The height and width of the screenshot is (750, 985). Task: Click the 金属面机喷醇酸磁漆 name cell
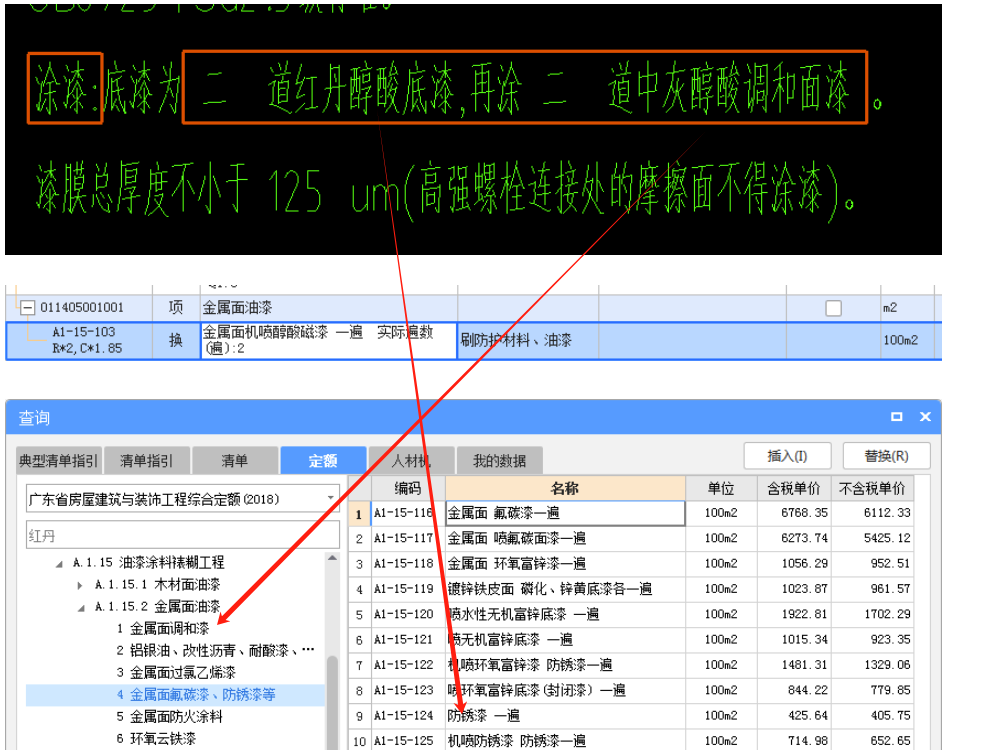[329, 340]
